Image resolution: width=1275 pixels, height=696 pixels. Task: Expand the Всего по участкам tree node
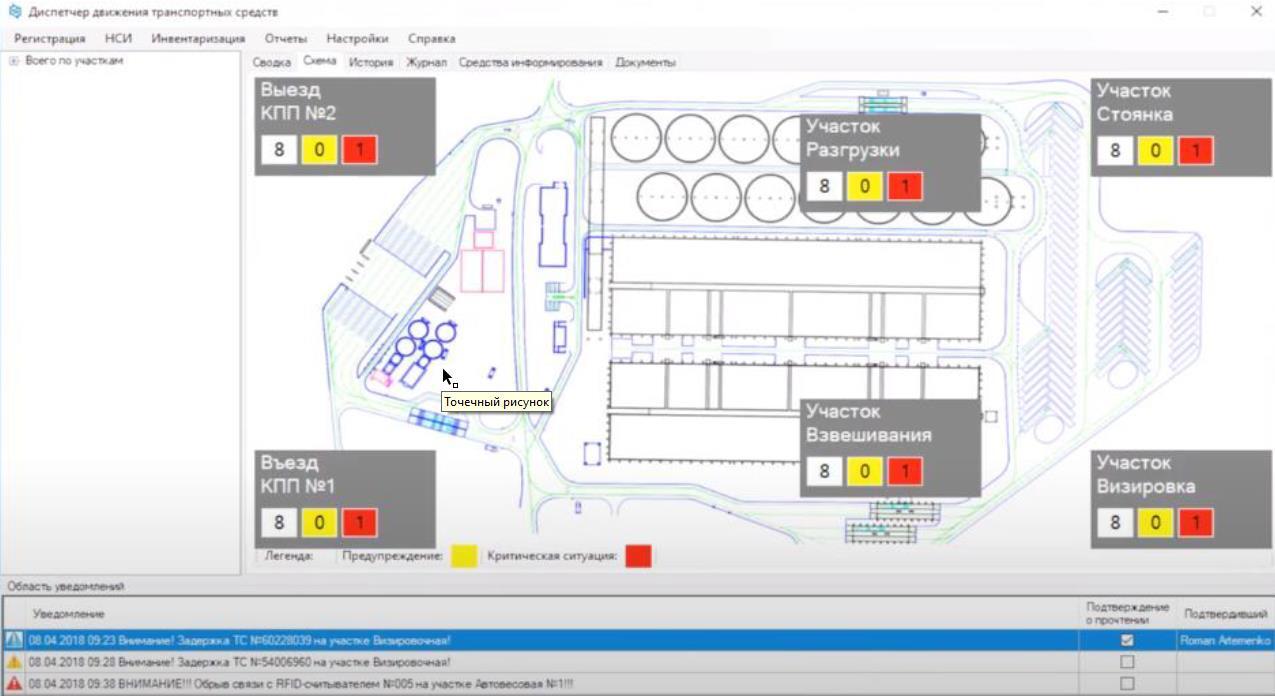tap(14, 61)
